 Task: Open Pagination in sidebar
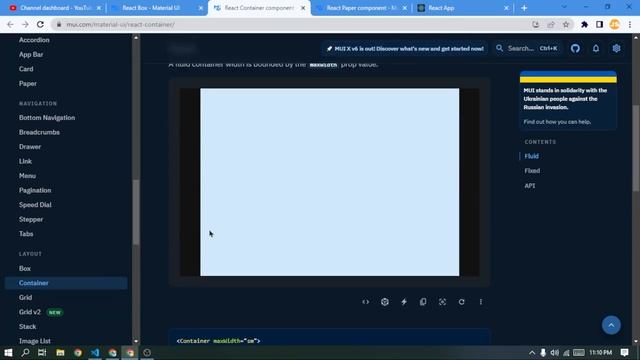35,190
